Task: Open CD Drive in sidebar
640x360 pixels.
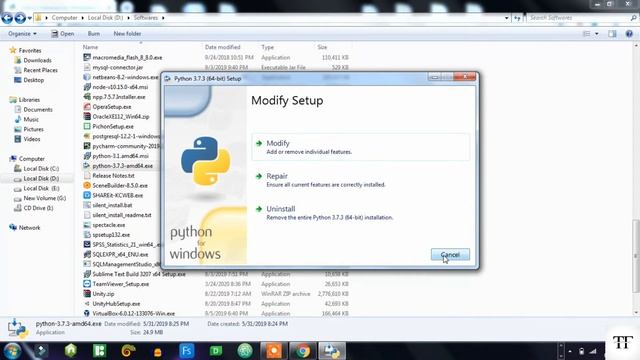Action: [x=38, y=208]
